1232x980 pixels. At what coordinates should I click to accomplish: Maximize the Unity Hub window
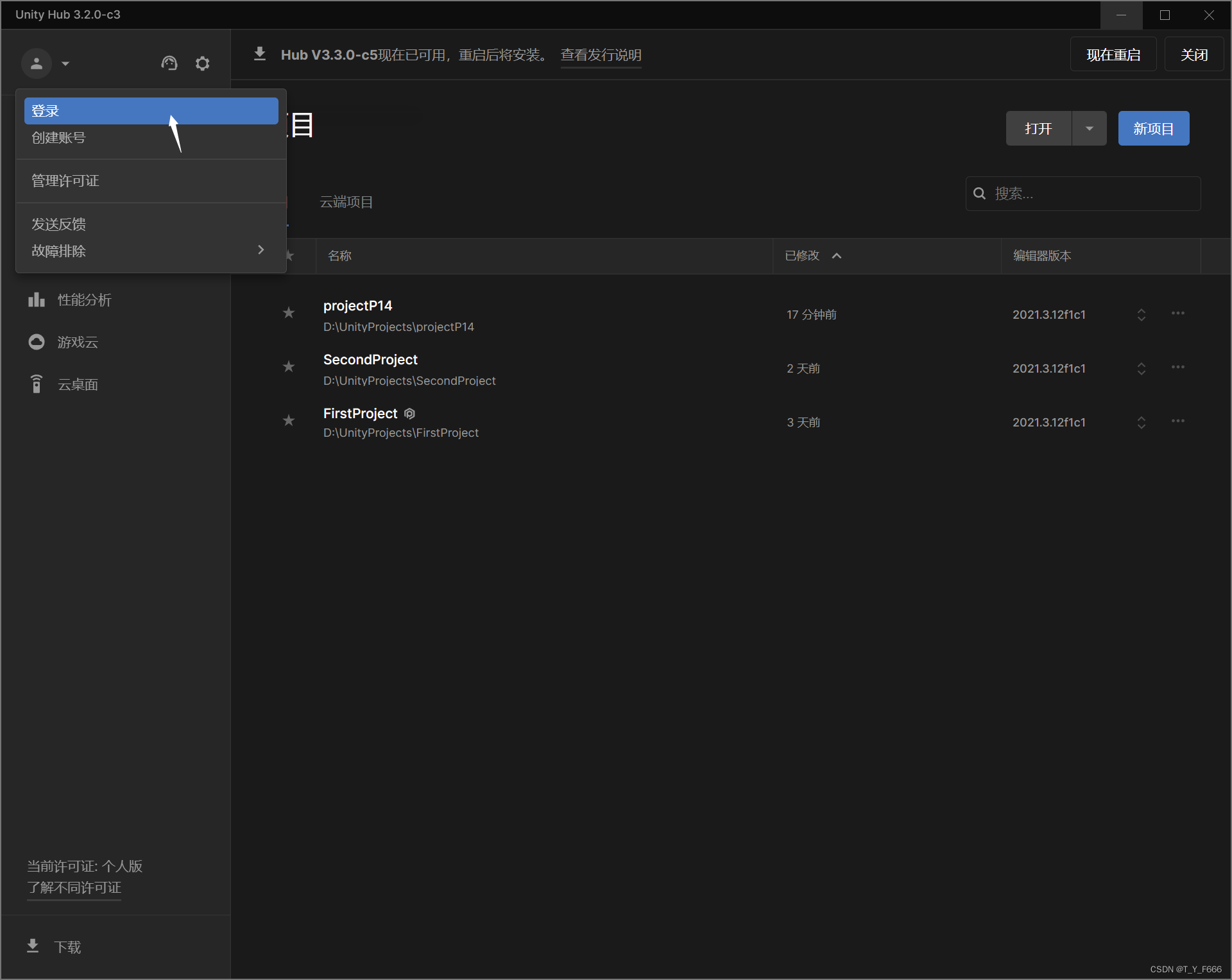[1165, 15]
